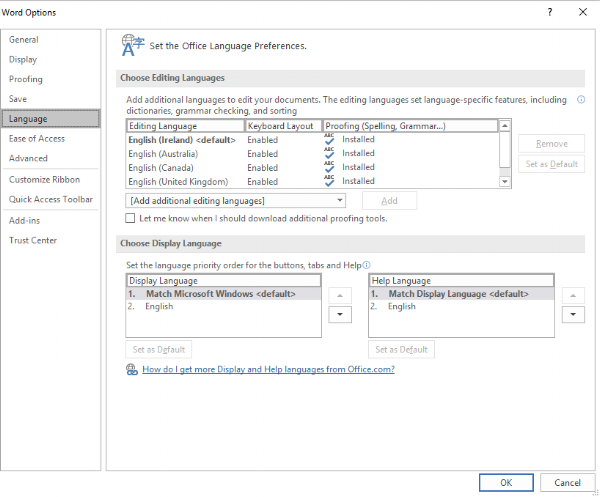Enable 'Let me know when I should download additional proofing tools'
The width and height of the screenshot is (600, 497).
pos(130,218)
